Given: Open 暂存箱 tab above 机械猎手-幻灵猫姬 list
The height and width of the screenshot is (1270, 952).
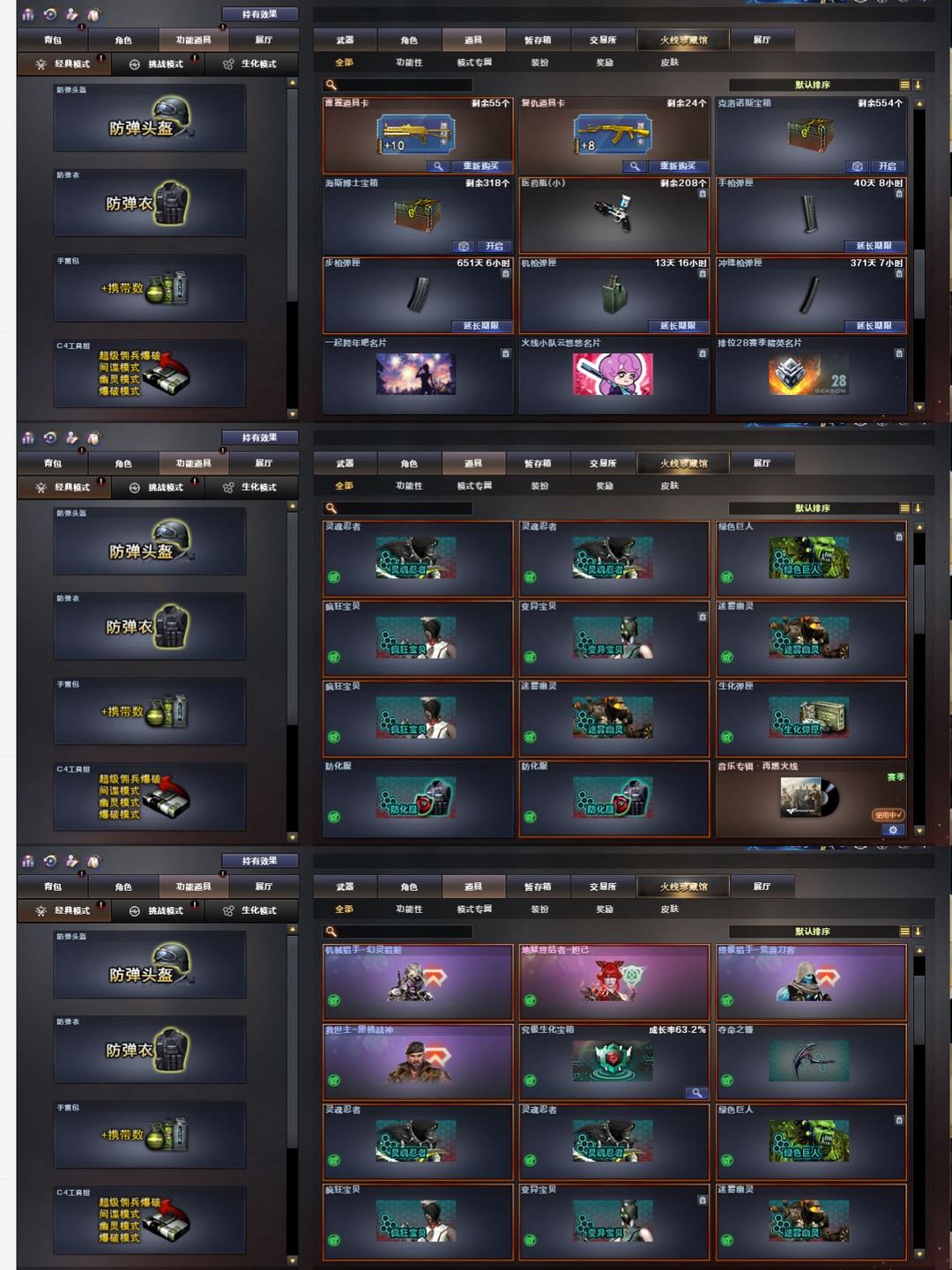Looking at the screenshot, I should (x=538, y=887).
